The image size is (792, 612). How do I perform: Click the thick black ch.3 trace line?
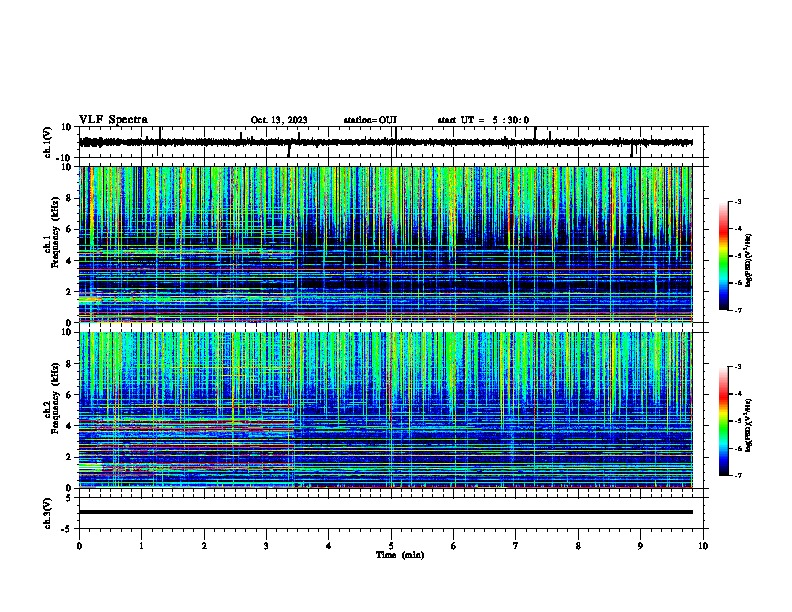[385, 512]
